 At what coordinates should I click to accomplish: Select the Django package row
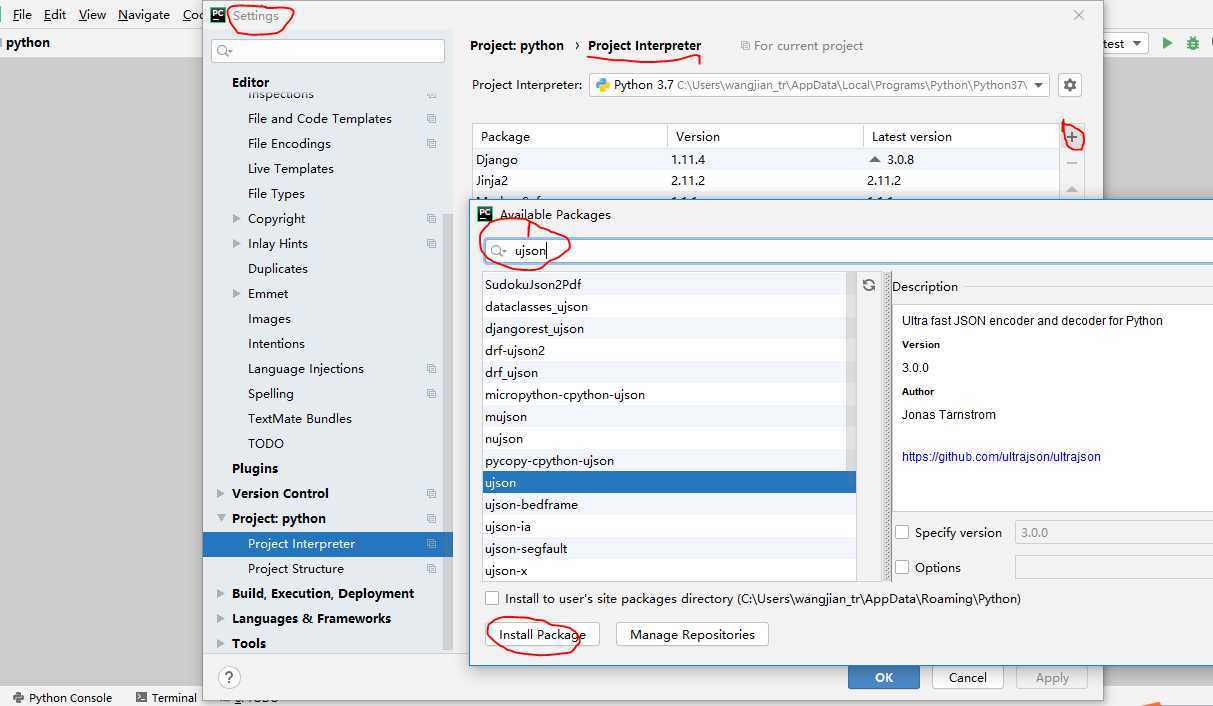tap(765, 160)
